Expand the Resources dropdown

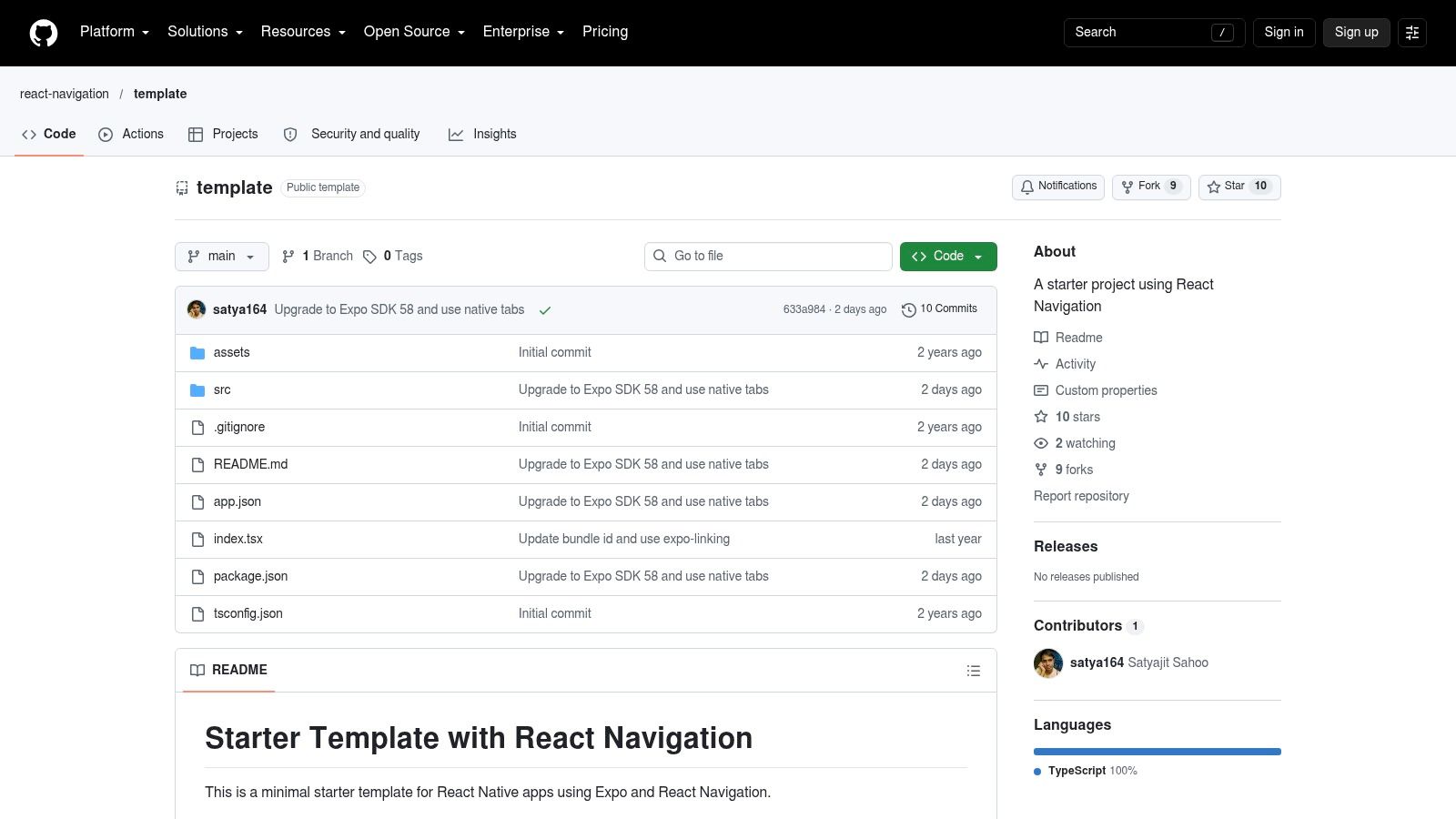(303, 32)
